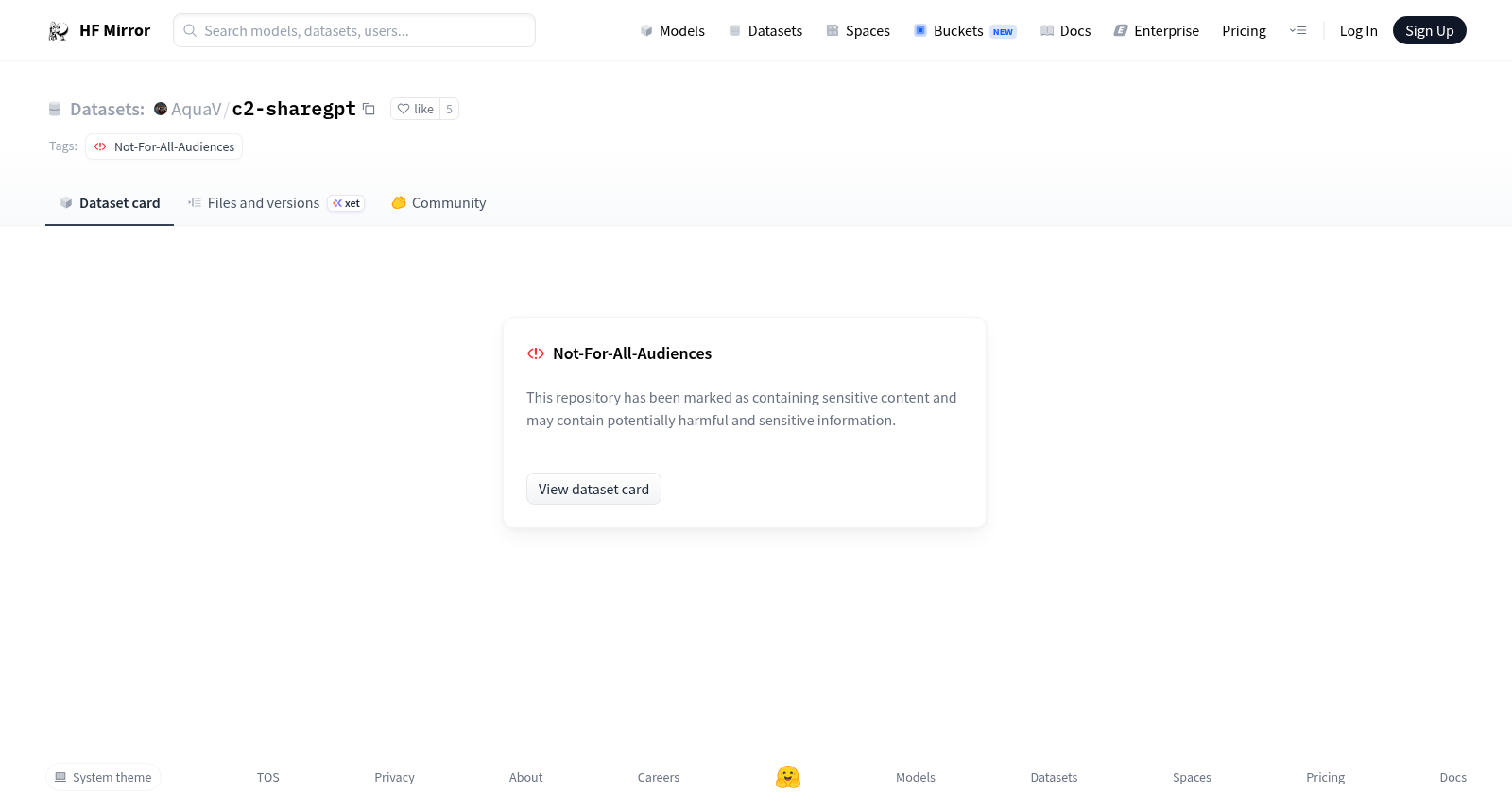Open Pricing in the top navigation
The width and height of the screenshot is (1512, 810).
1244,31
